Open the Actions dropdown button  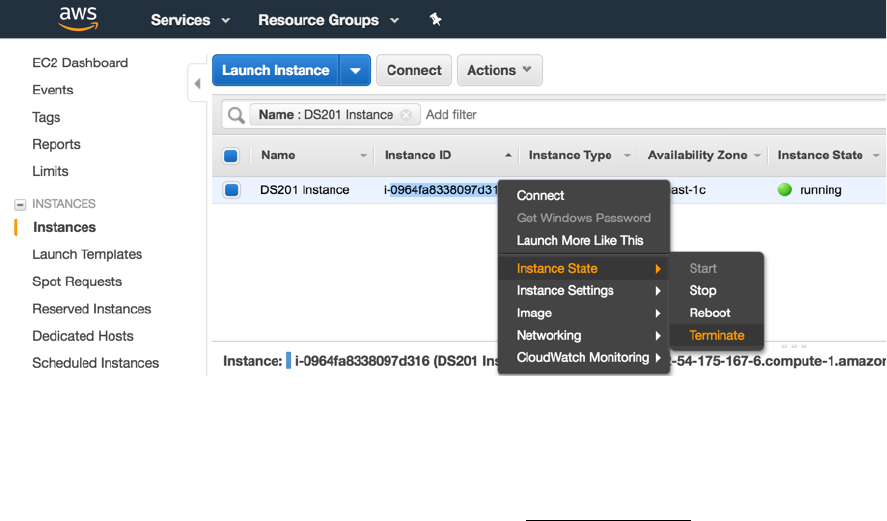[500, 71]
